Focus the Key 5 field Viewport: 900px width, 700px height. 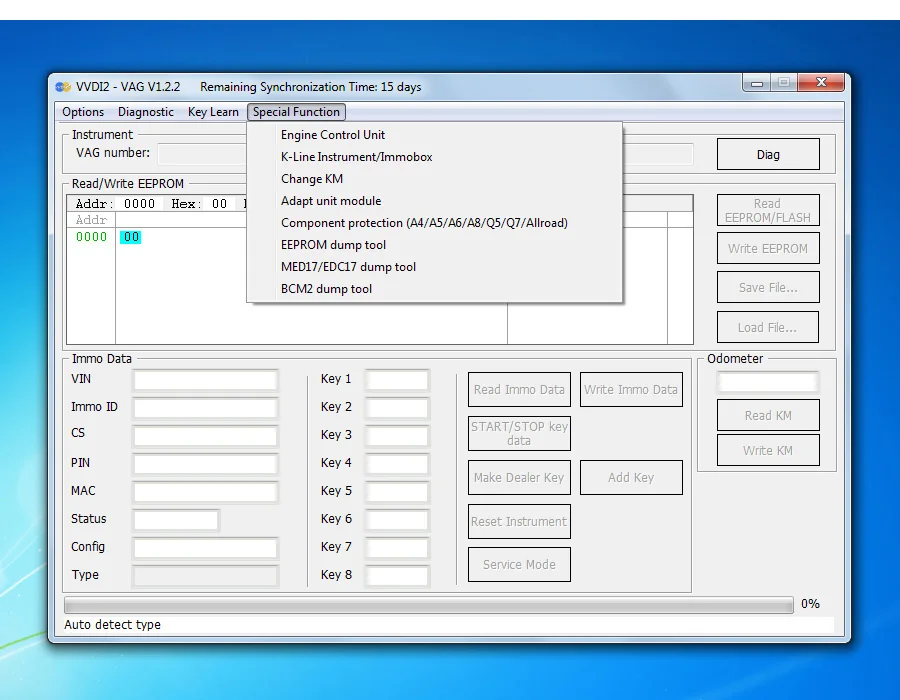click(x=397, y=492)
